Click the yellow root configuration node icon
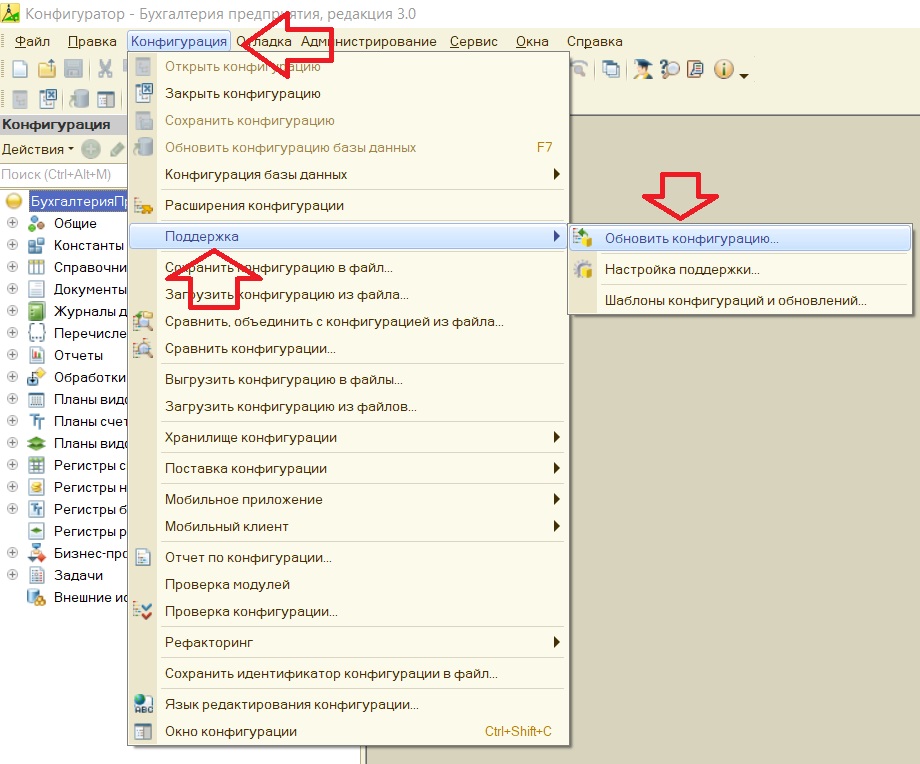This screenshot has height=764, width=920. pyautogui.click(x=13, y=201)
